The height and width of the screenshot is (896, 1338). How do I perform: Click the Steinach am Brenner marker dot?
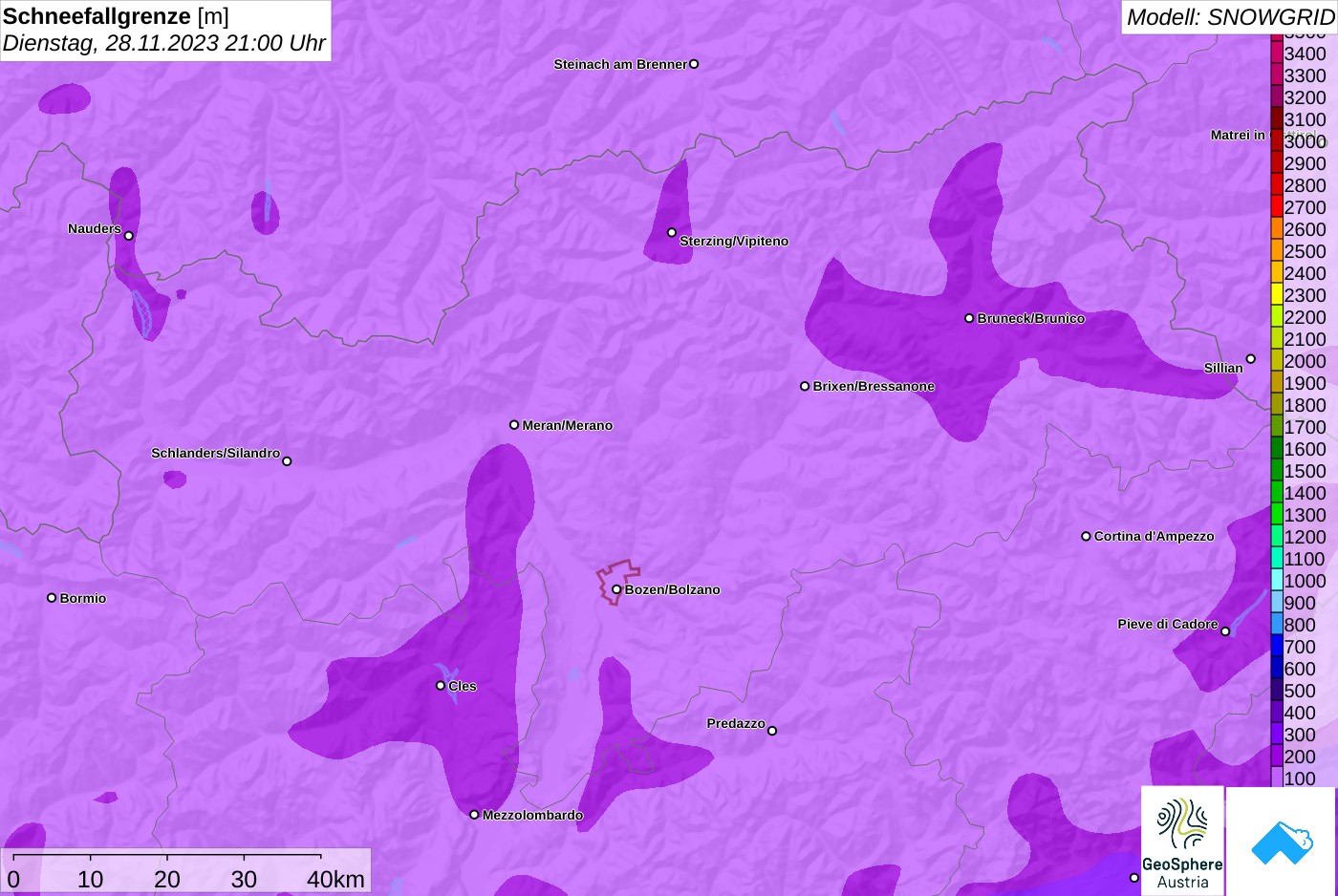coord(694,64)
